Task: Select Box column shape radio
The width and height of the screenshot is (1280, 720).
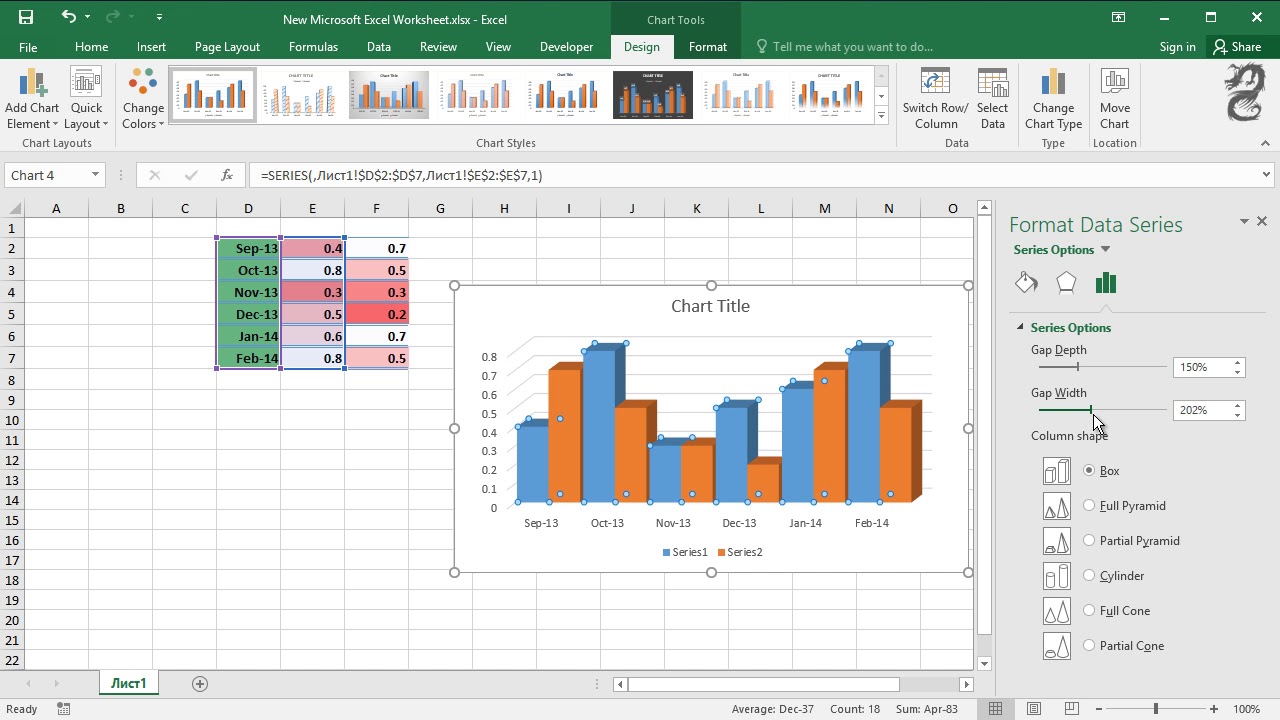Action: coord(1089,470)
